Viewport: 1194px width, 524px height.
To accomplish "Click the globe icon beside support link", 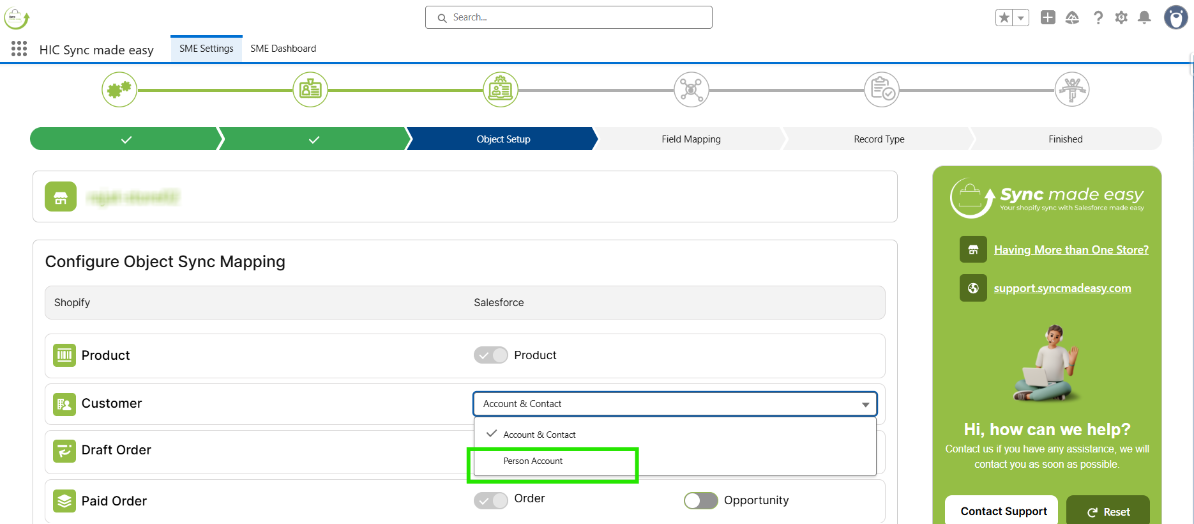I will [x=973, y=288].
